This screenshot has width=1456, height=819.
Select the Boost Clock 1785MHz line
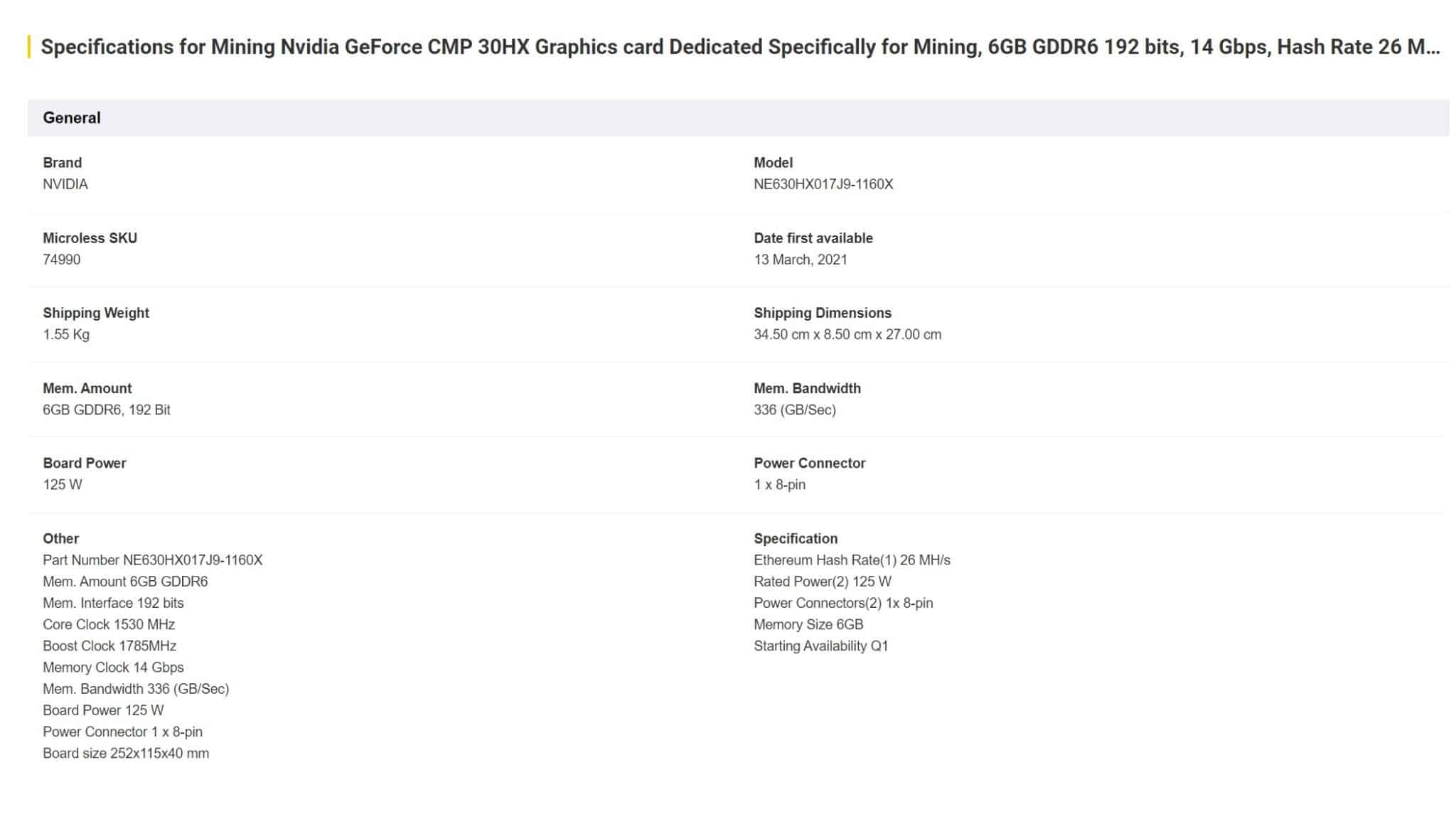[109, 646]
